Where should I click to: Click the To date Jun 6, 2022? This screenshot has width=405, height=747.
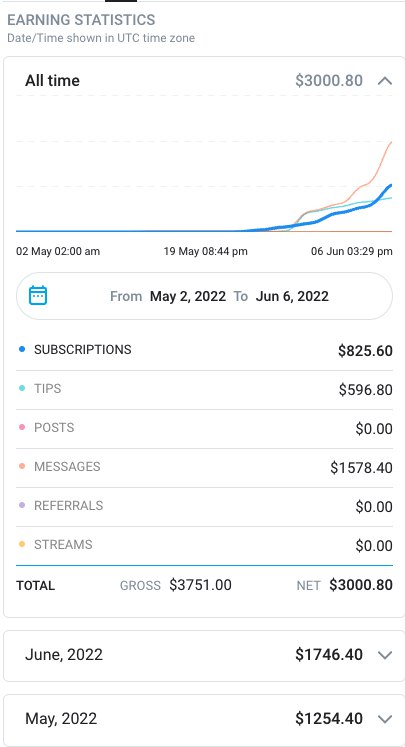(x=292, y=296)
